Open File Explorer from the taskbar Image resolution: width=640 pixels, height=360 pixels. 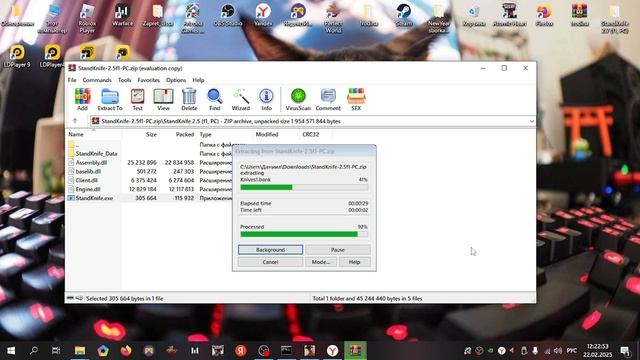coord(80,350)
